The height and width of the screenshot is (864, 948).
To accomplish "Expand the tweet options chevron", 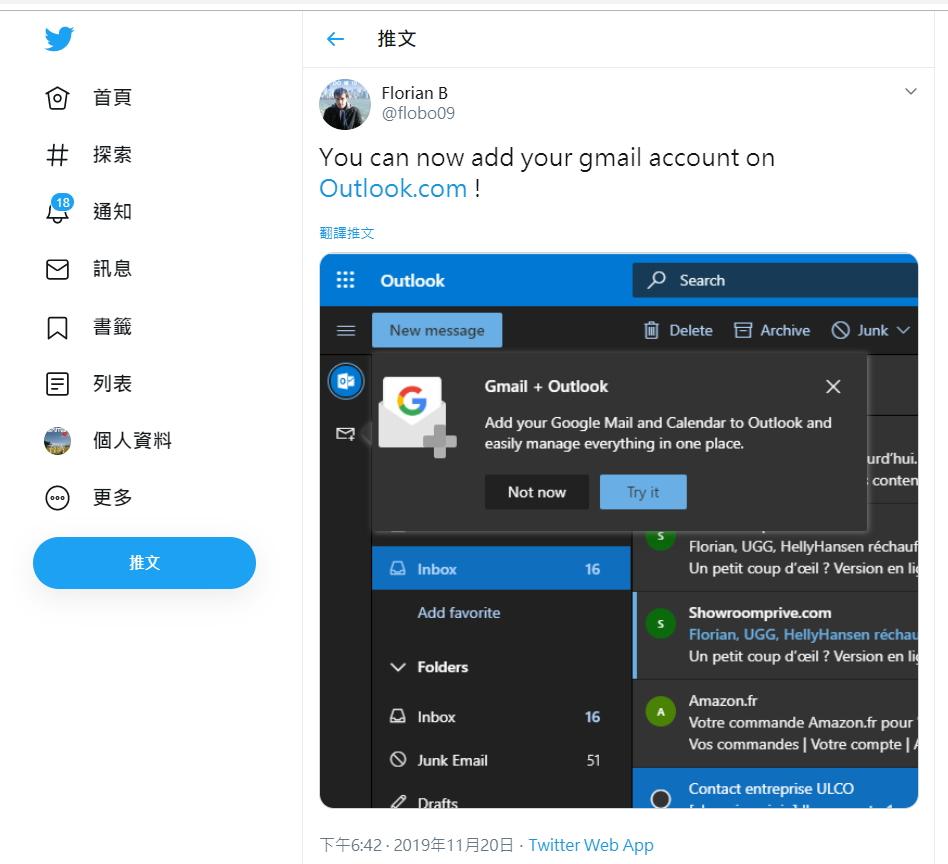I will tap(910, 92).
